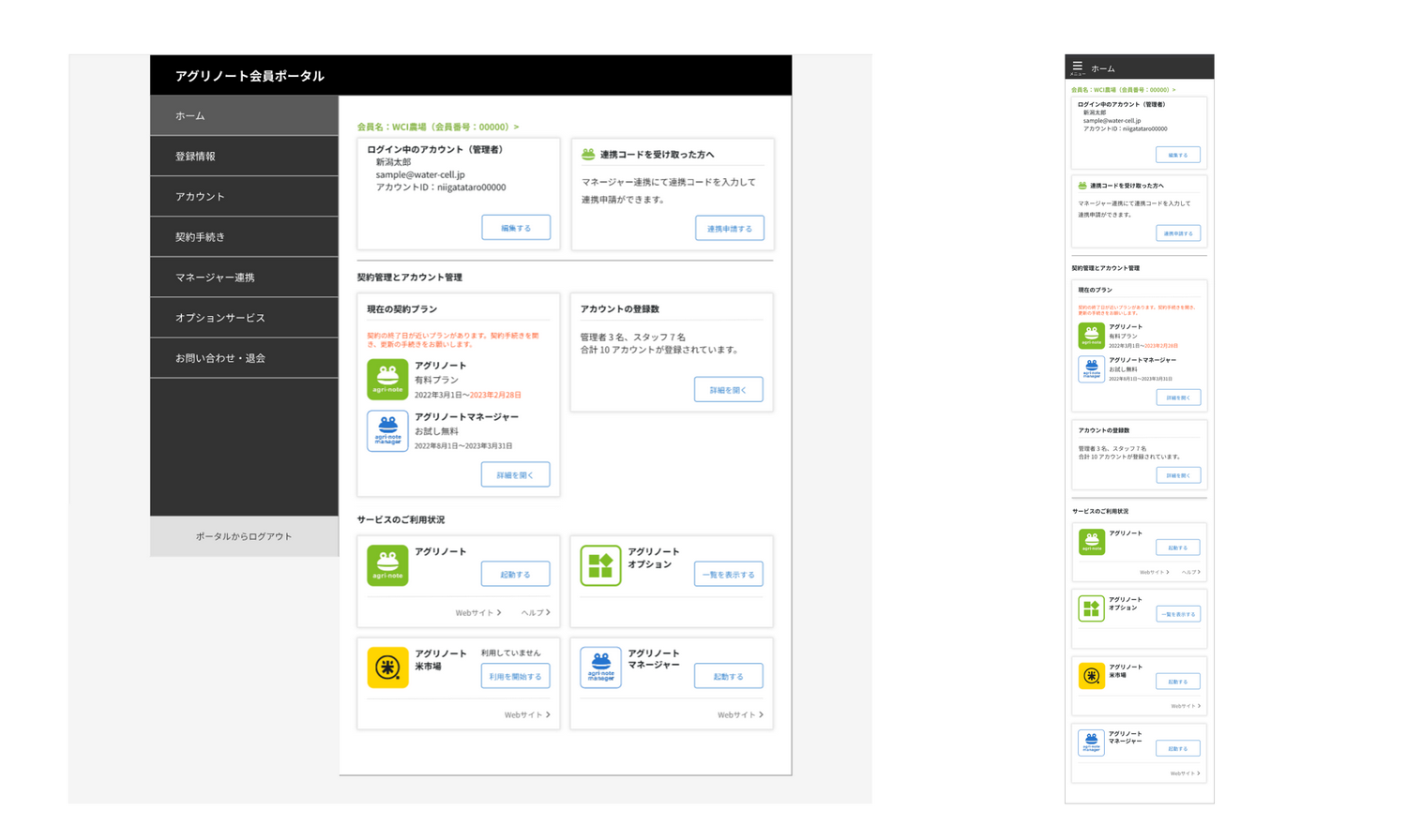
Task: Click frog icon beside 連携コード heading in desktop layout
Action: click(588, 154)
